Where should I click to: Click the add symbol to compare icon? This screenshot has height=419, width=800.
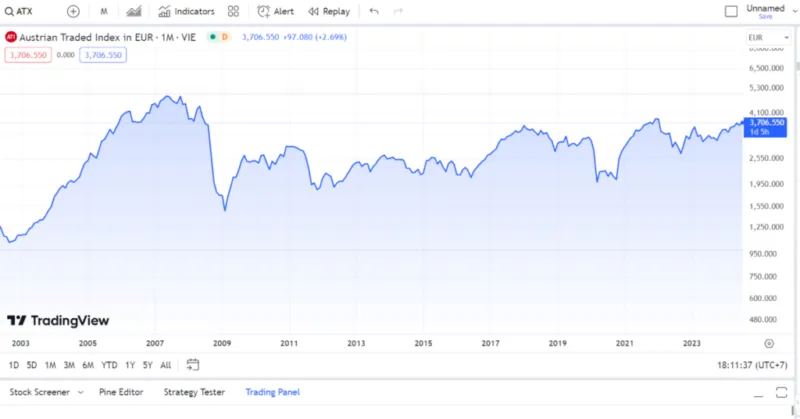point(73,11)
